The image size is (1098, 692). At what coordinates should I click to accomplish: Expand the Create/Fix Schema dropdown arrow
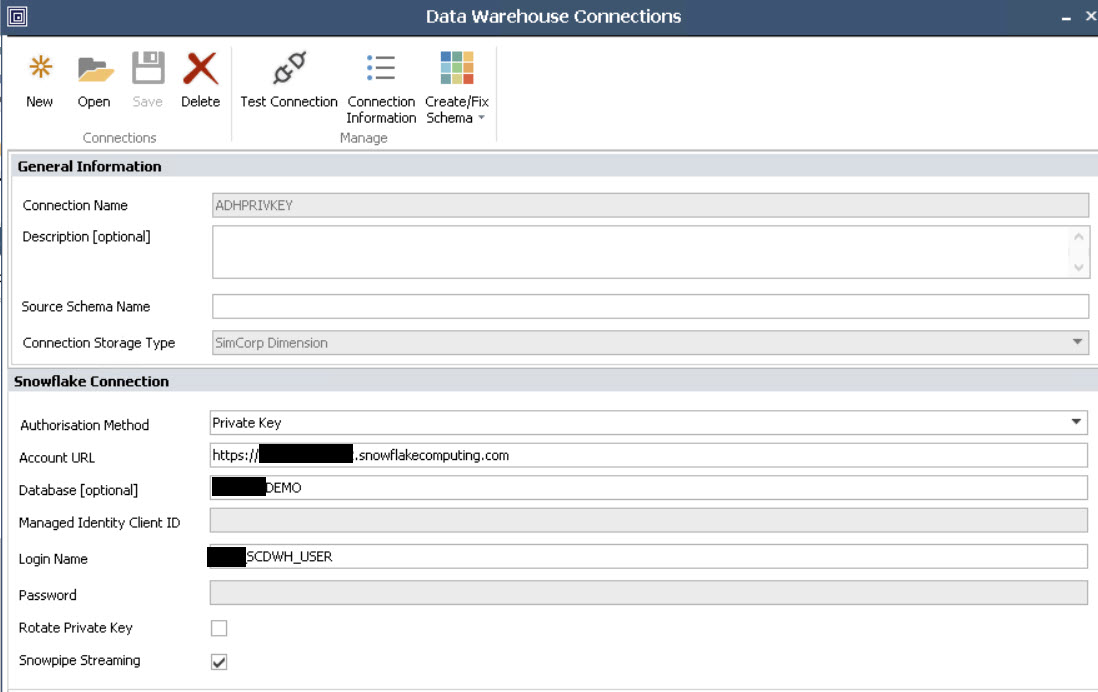482,118
